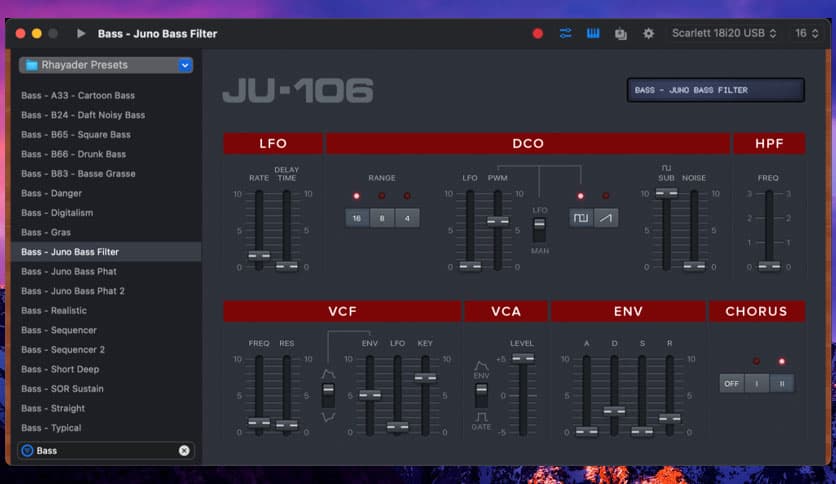Select Bass - Daft Noisy Bass preset

(83, 115)
